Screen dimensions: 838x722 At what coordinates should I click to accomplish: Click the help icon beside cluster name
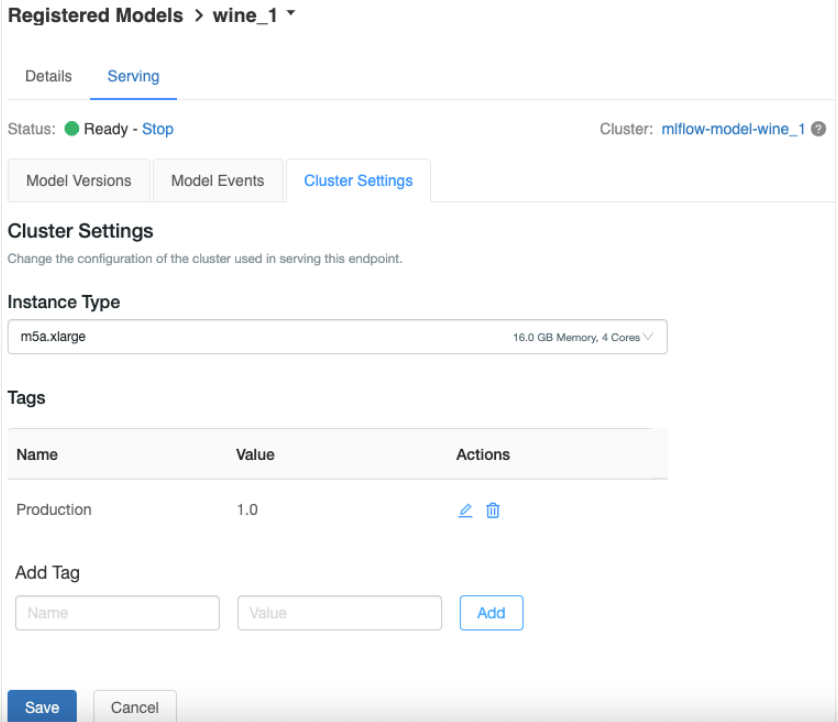[x=818, y=129]
